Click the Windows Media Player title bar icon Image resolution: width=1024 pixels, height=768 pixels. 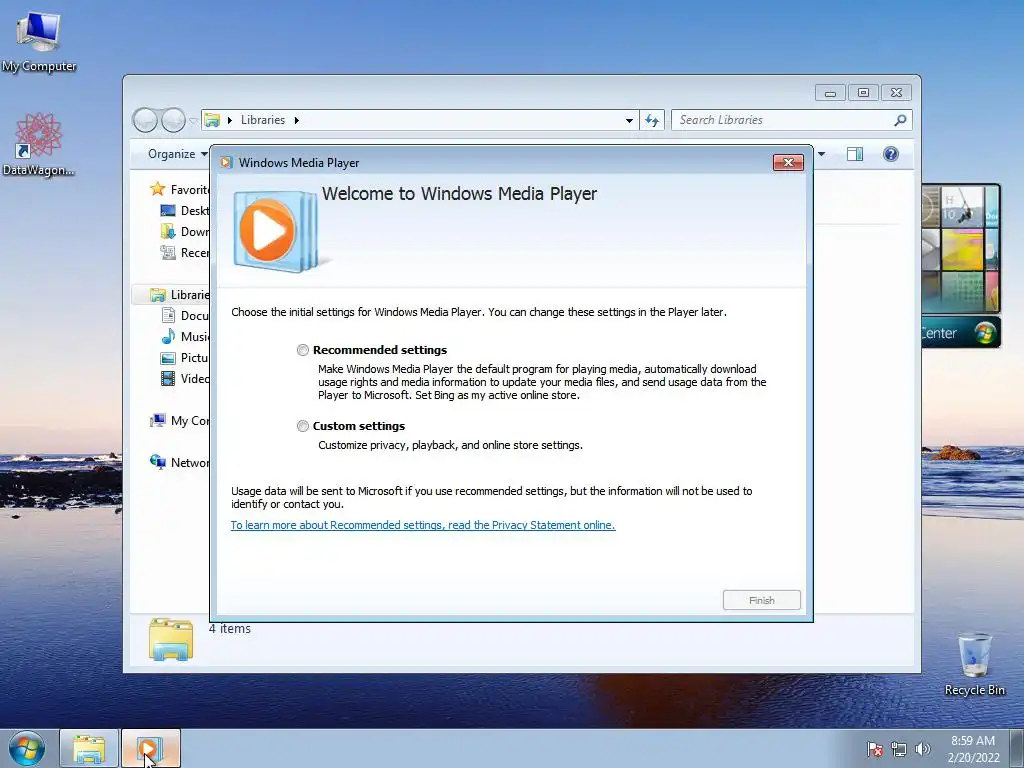[x=226, y=163]
